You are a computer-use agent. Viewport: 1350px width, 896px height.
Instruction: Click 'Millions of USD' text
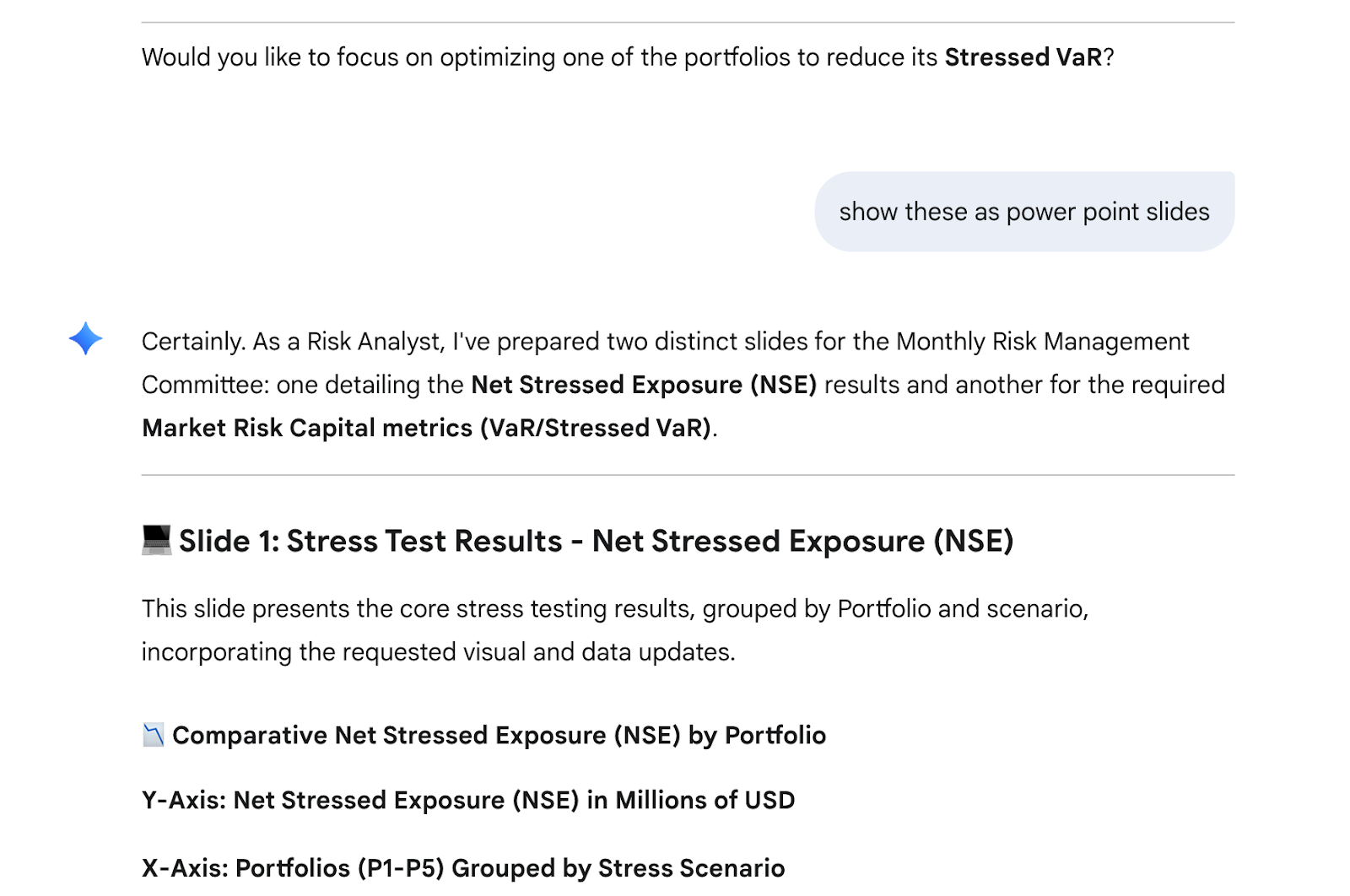(x=705, y=800)
